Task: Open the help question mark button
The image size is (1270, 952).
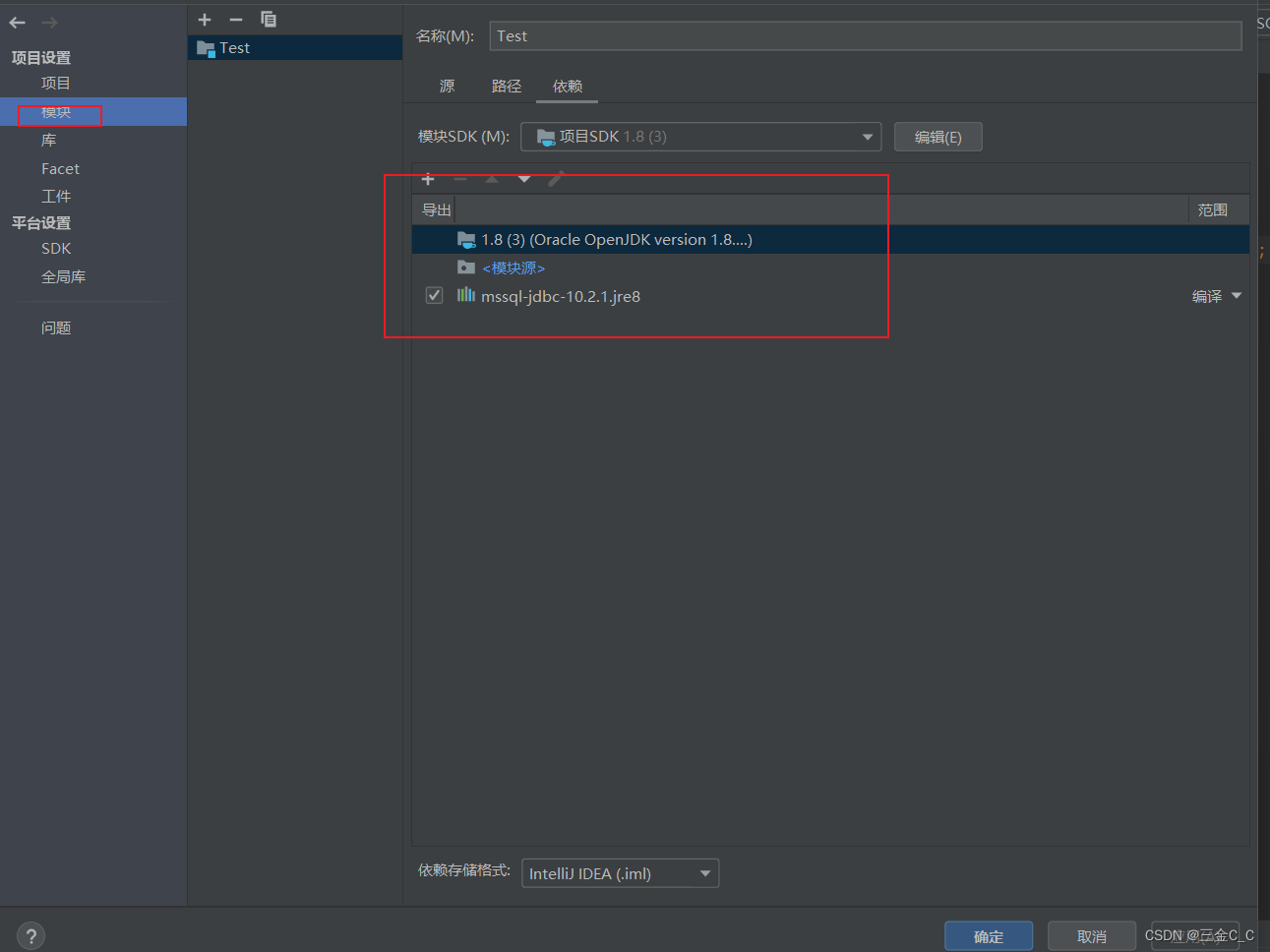Action: click(30, 936)
